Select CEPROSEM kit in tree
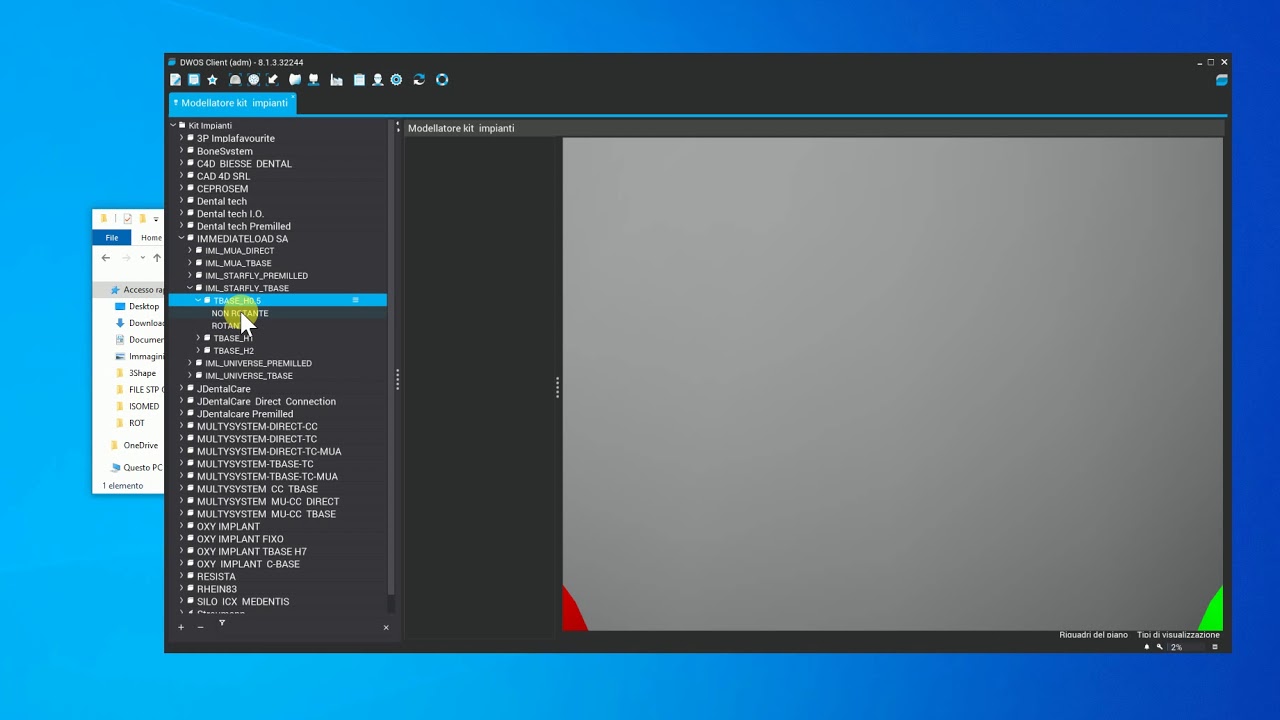The height and width of the screenshot is (720, 1280). (222, 188)
